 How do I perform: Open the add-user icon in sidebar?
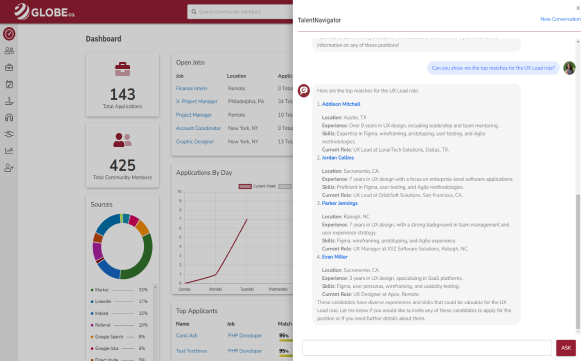point(9,168)
